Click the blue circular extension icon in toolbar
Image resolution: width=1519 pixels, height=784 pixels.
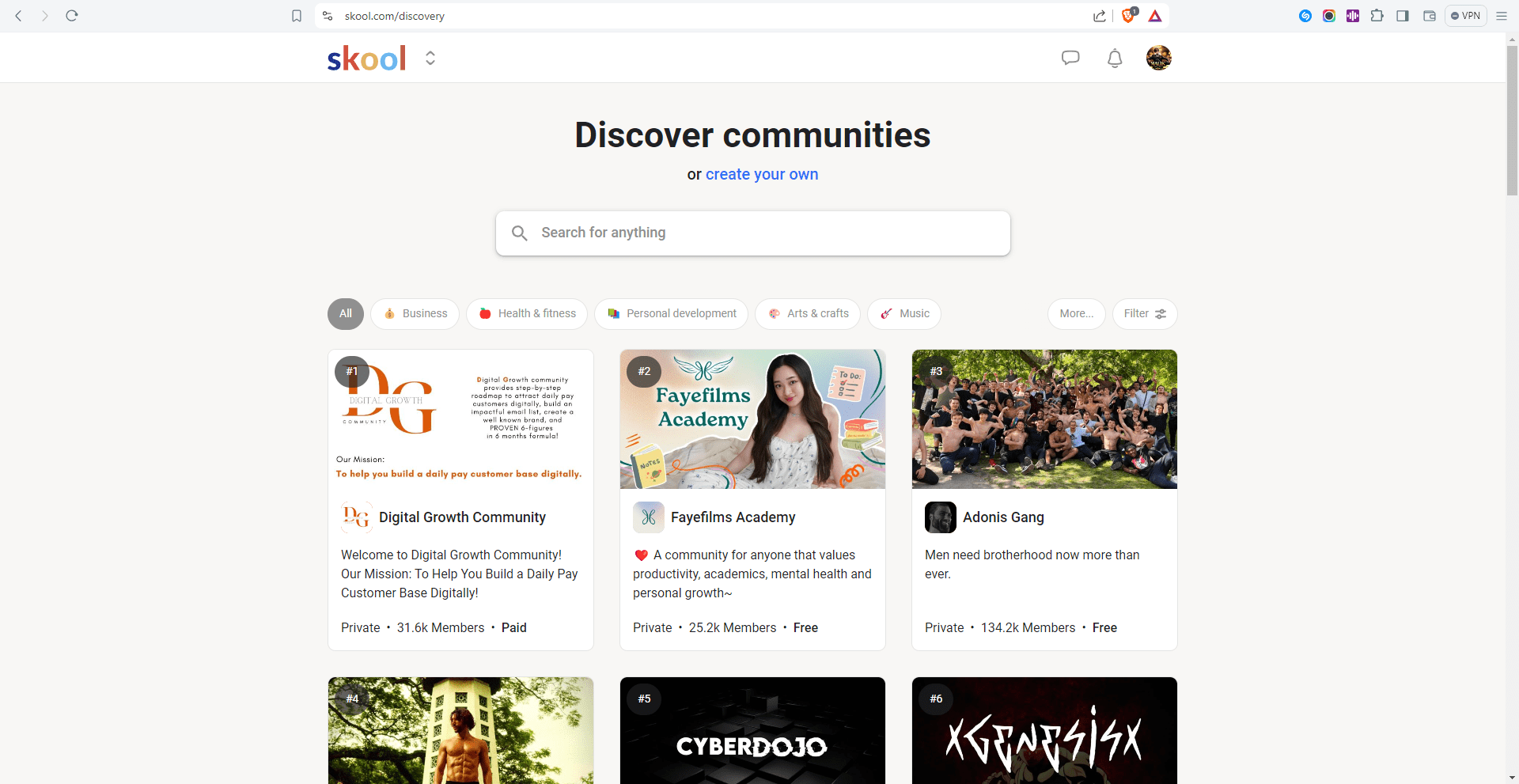1305,16
